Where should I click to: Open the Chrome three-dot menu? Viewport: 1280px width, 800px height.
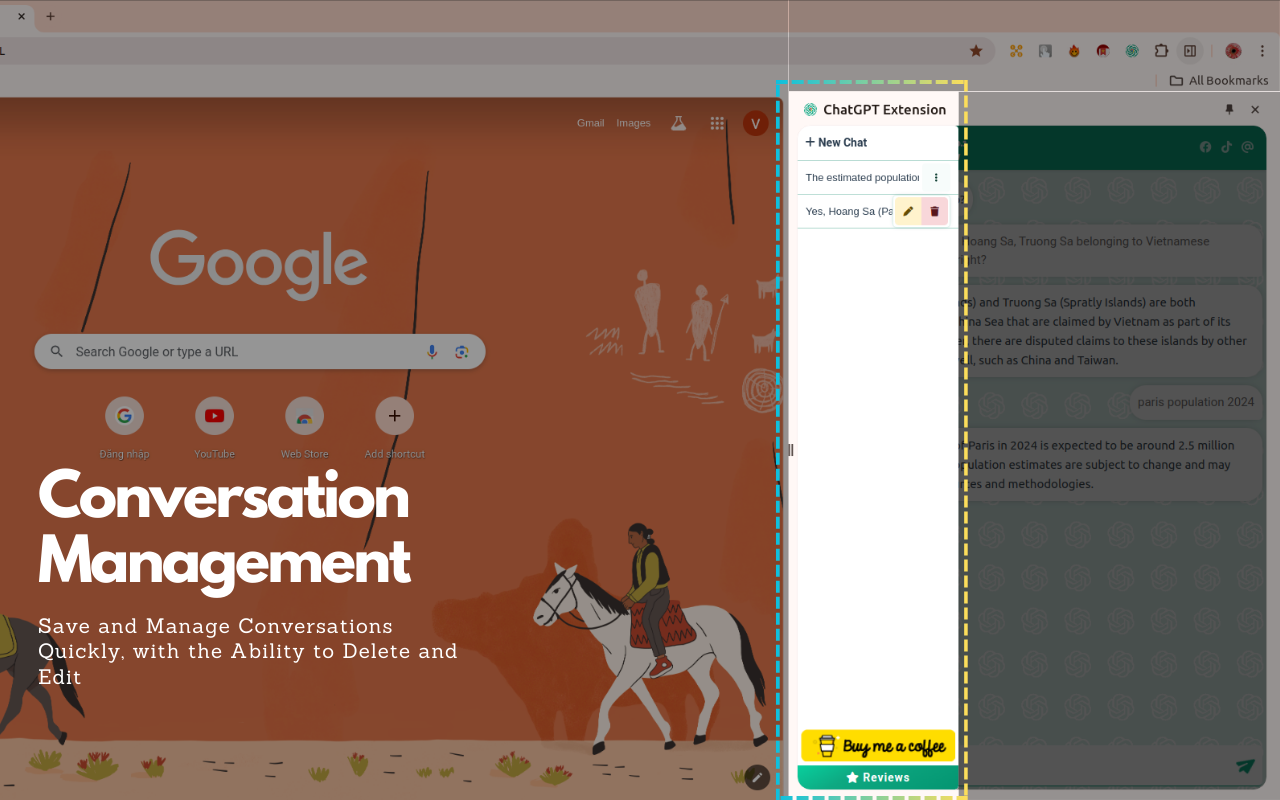coord(1262,51)
